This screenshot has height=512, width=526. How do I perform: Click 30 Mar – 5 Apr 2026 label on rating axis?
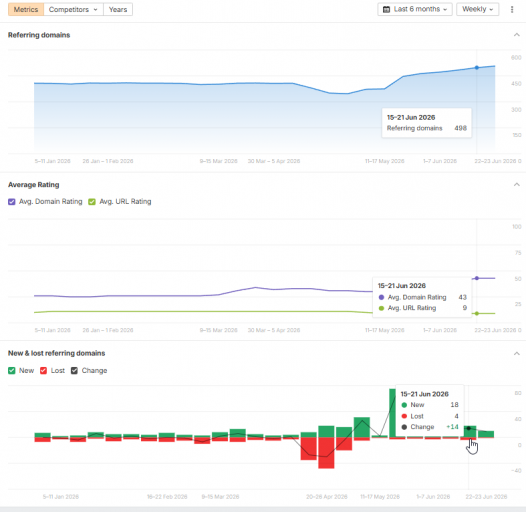(274, 330)
